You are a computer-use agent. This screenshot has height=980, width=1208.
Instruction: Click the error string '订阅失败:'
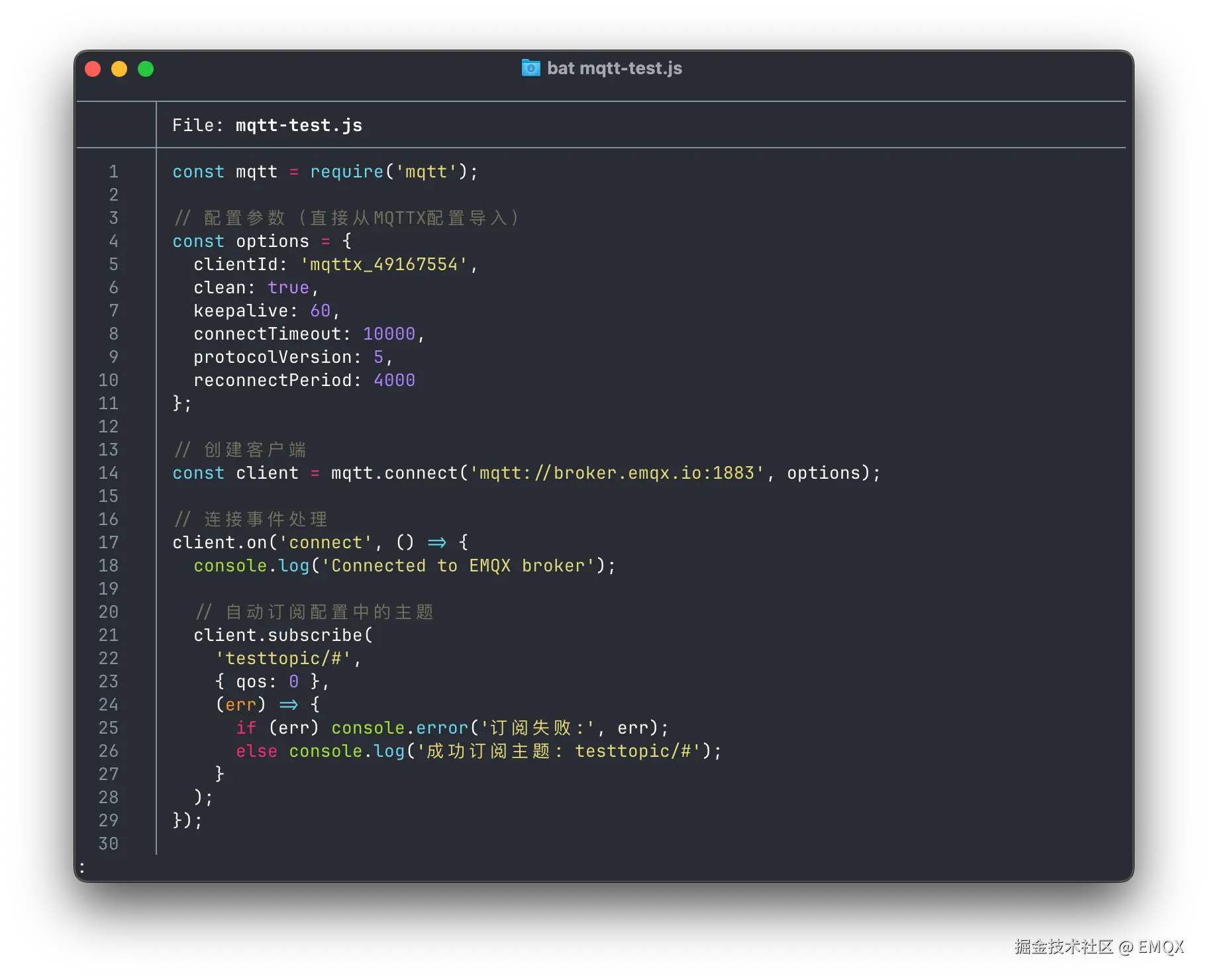tap(538, 728)
